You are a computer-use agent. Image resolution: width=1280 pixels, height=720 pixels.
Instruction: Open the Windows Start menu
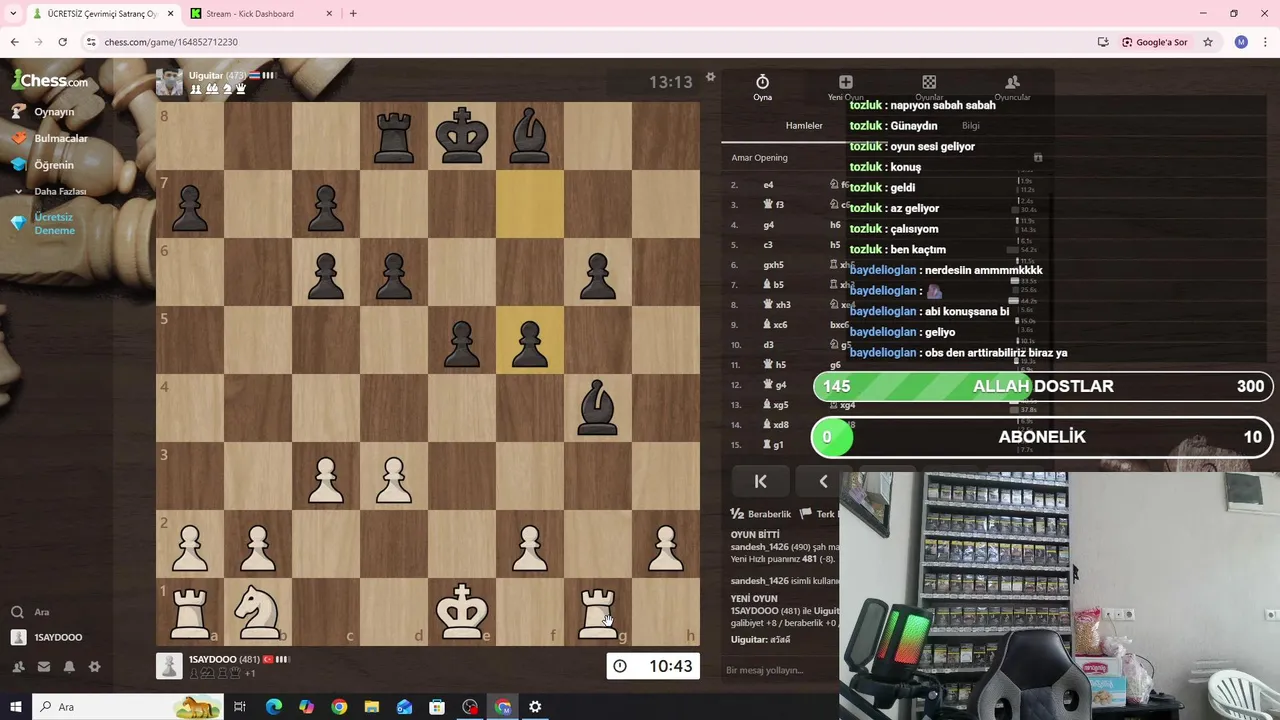point(16,707)
